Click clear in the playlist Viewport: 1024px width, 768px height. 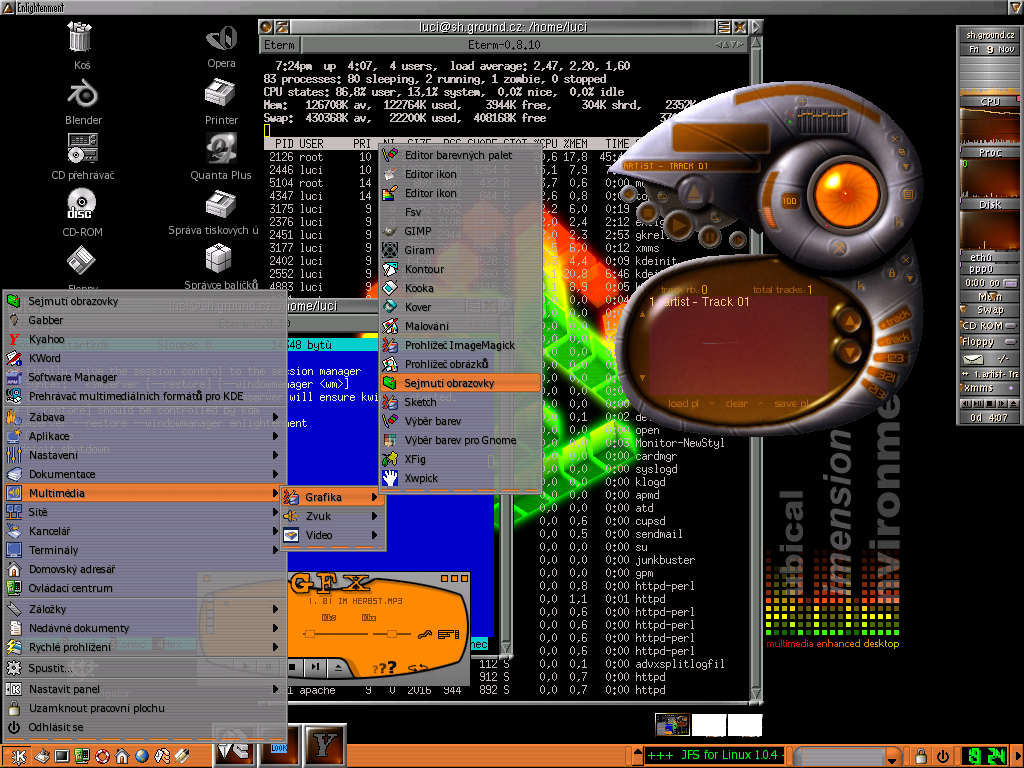tap(736, 404)
